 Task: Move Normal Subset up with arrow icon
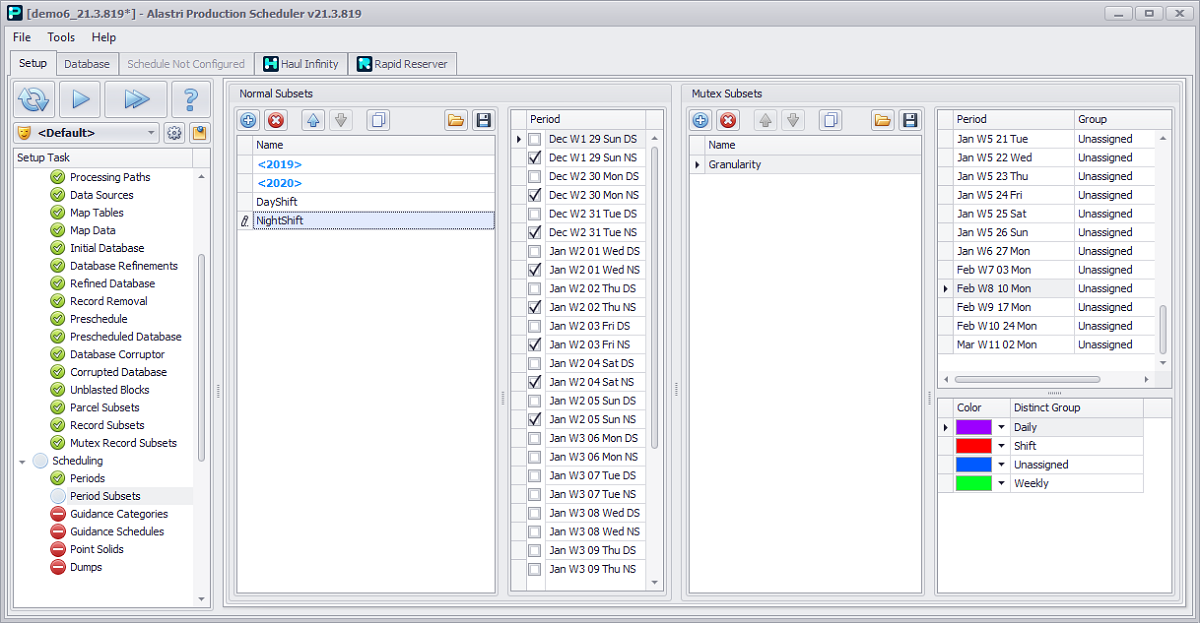(x=313, y=120)
